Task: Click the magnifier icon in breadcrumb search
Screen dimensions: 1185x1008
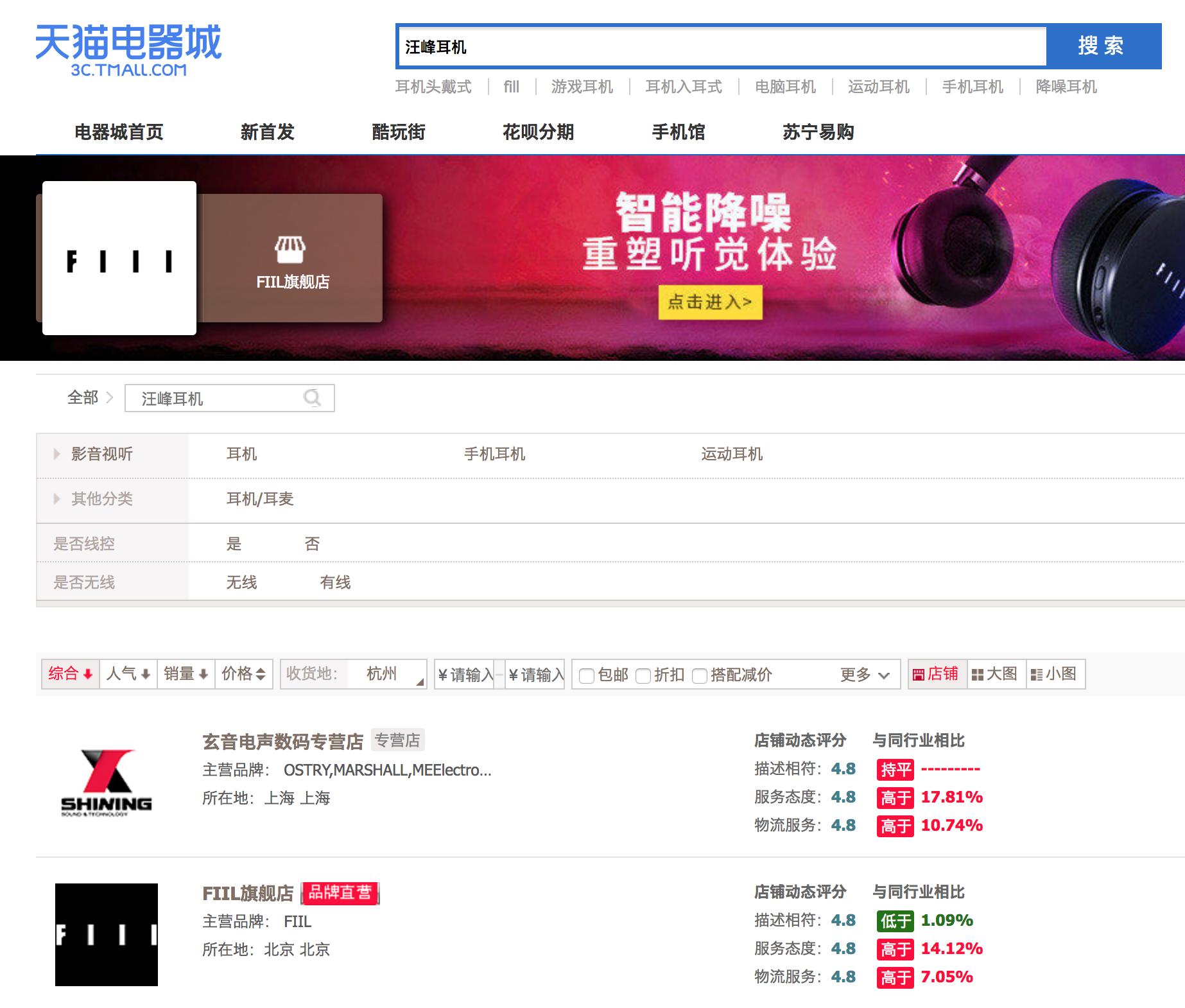Action: tap(313, 398)
